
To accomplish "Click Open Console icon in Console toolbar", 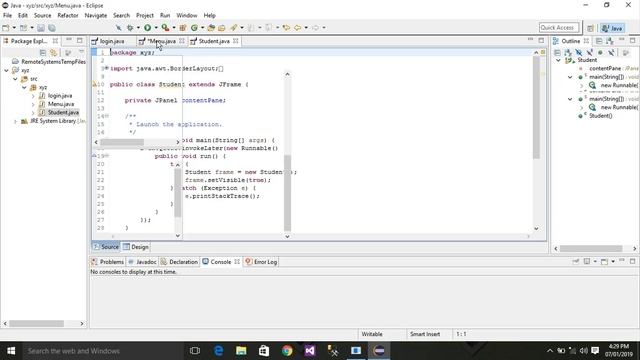I will coord(604,261).
